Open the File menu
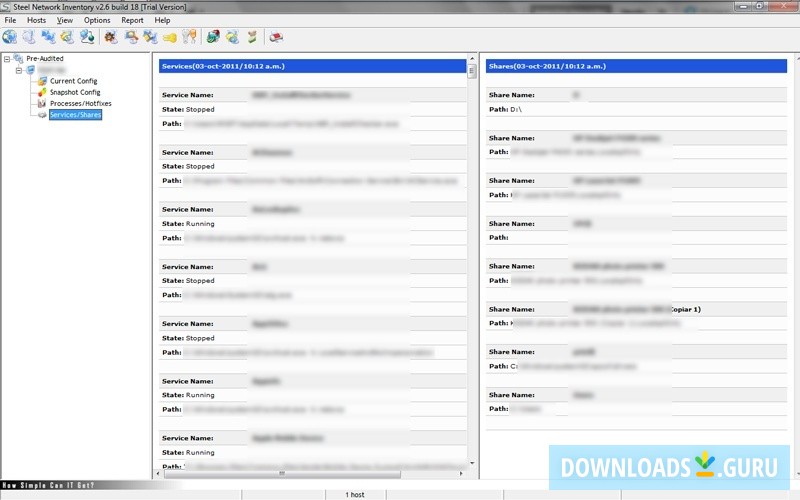800x500 pixels. point(10,20)
